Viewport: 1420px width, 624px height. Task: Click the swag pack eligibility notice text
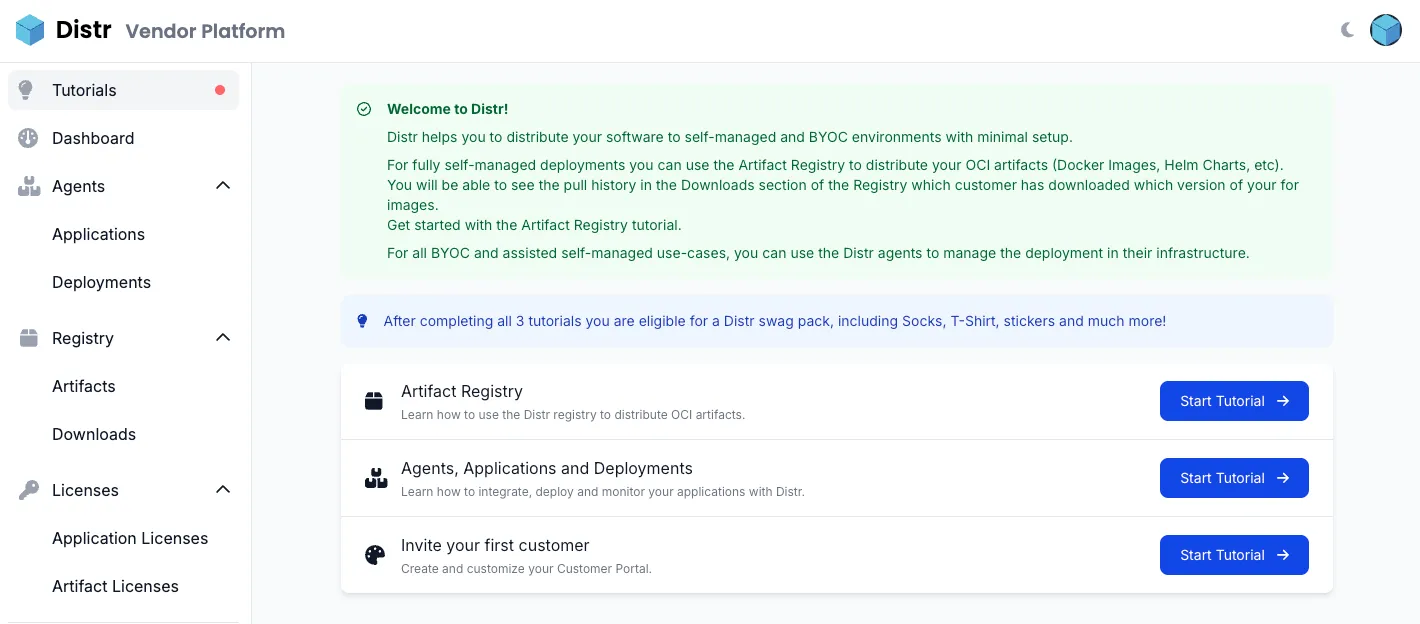click(775, 321)
